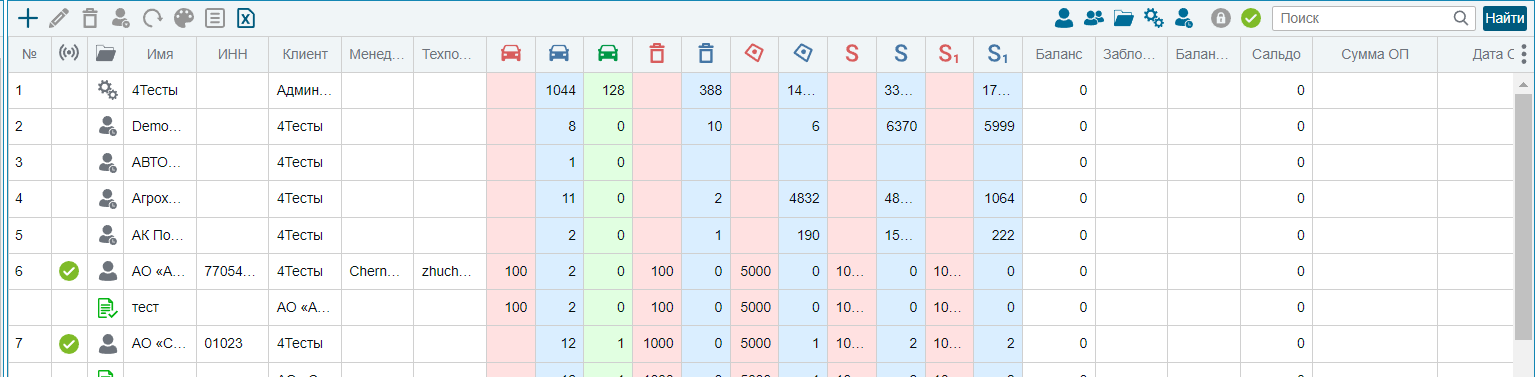The width and height of the screenshot is (1538, 377).
Task: Sort by the red car column
Action: pos(511,54)
